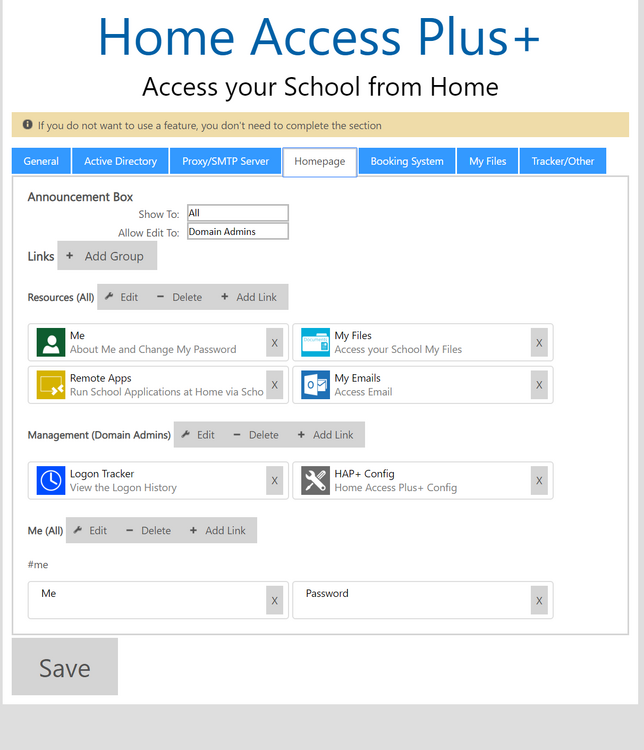Add Link to the Resources group

tap(249, 297)
